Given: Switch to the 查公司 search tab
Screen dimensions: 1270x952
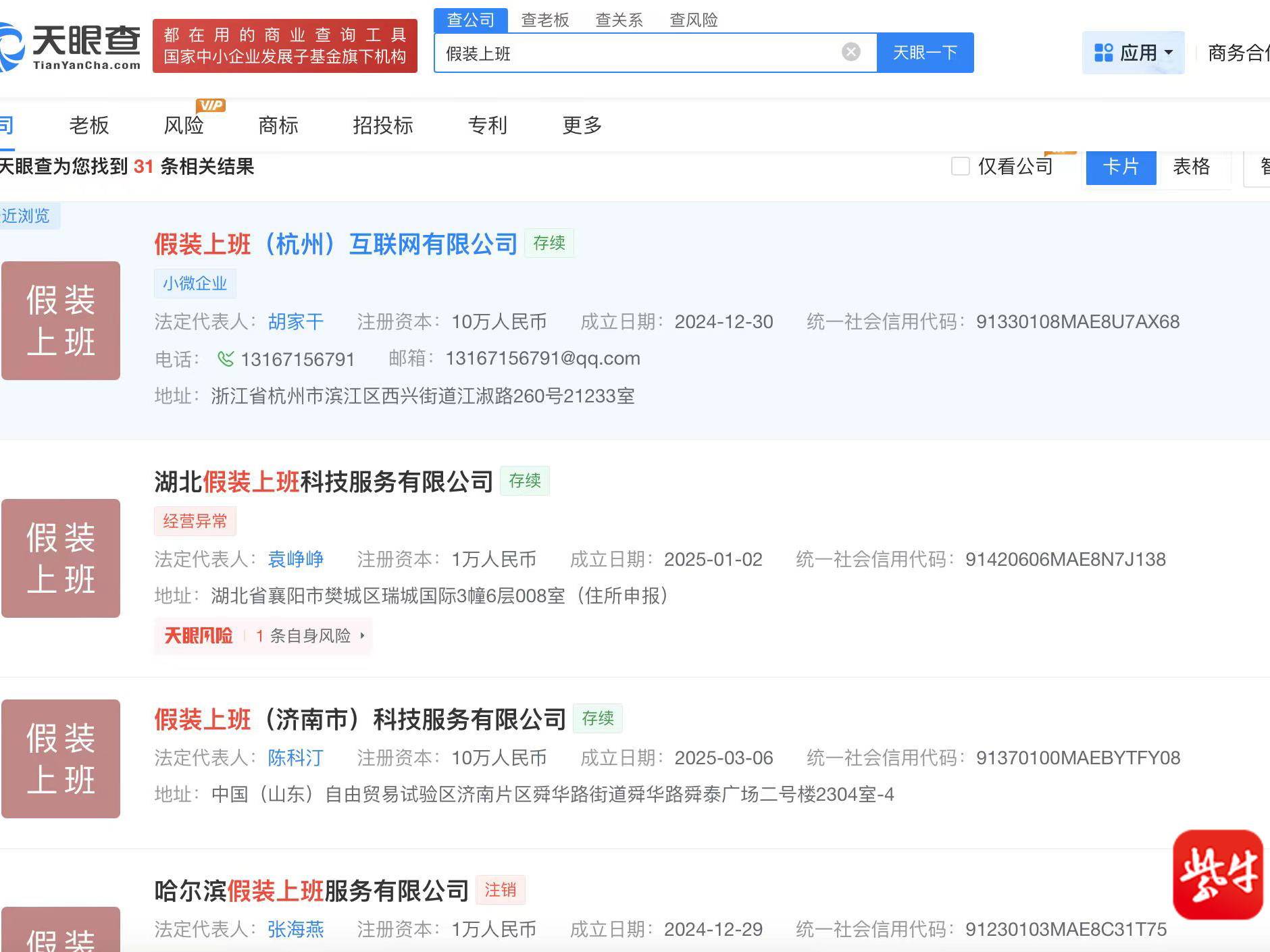Looking at the screenshot, I should click(471, 20).
